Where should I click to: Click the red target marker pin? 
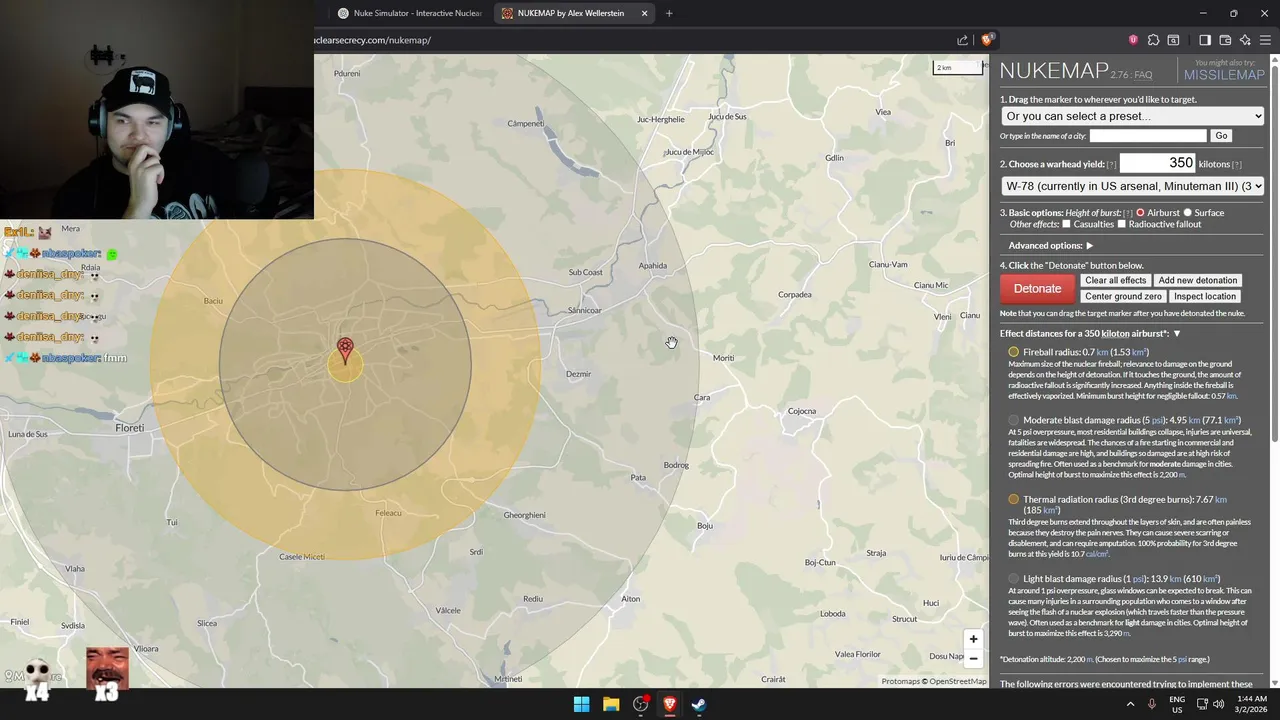point(345,349)
